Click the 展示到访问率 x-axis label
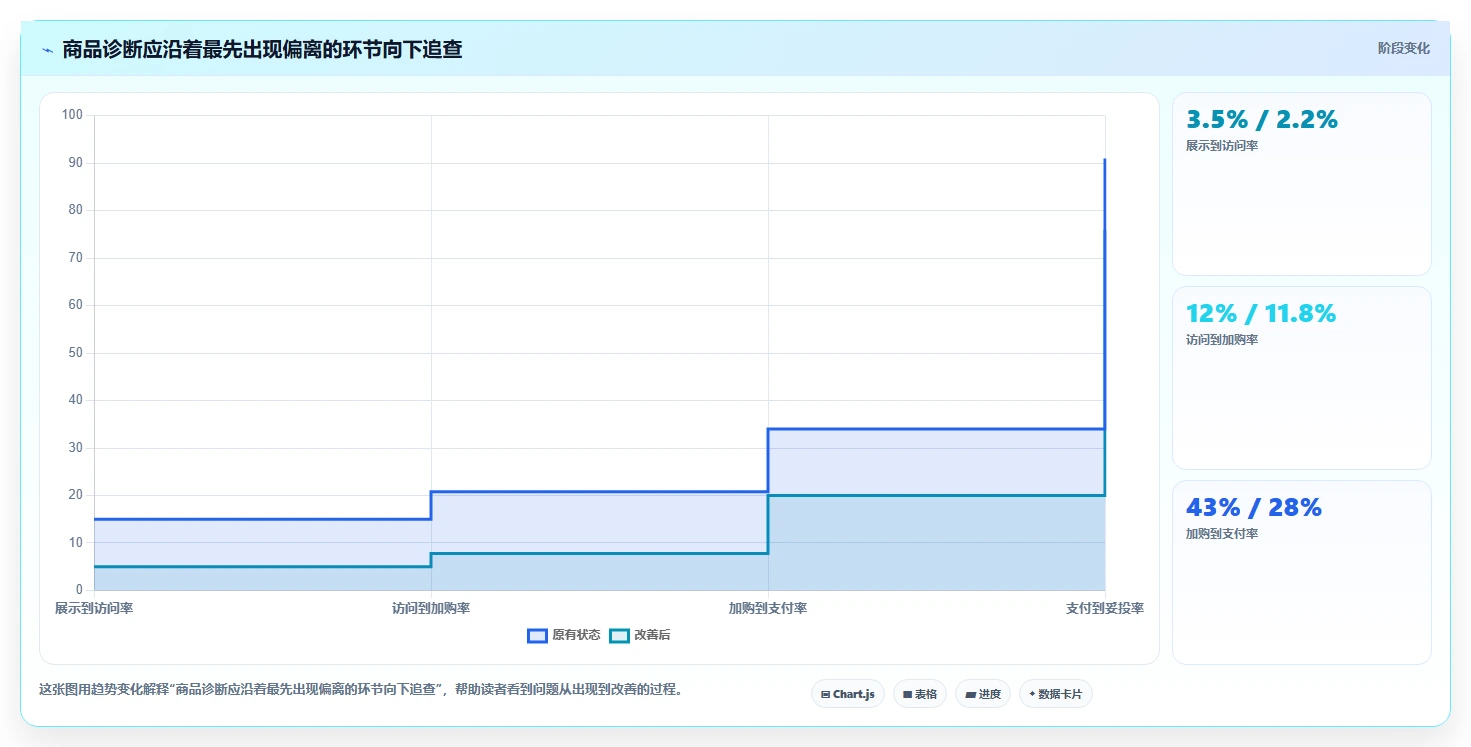 94,608
